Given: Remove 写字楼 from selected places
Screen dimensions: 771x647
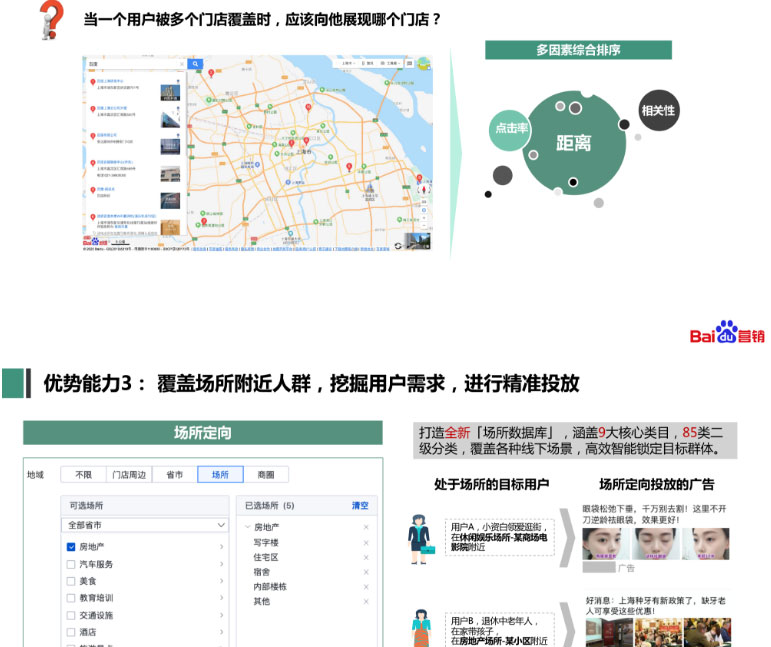Looking at the screenshot, I should click(x=366, y=543).
